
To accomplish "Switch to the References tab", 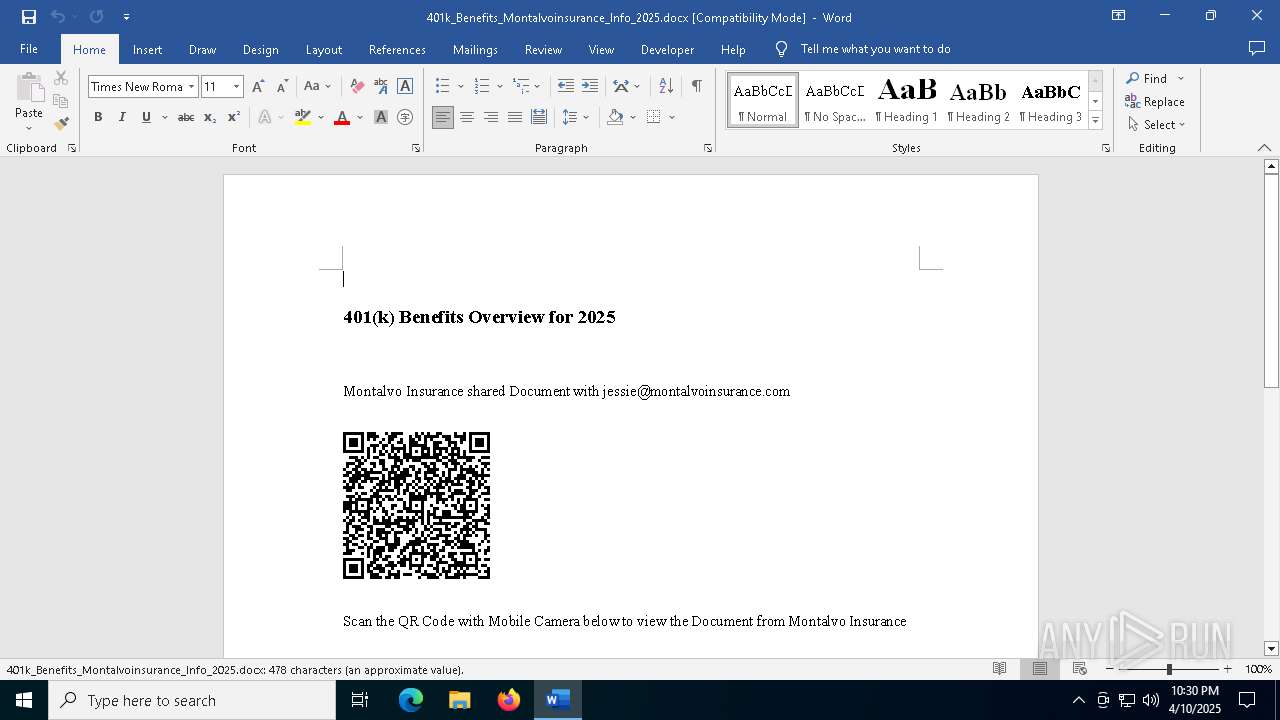I will [397, 49].
